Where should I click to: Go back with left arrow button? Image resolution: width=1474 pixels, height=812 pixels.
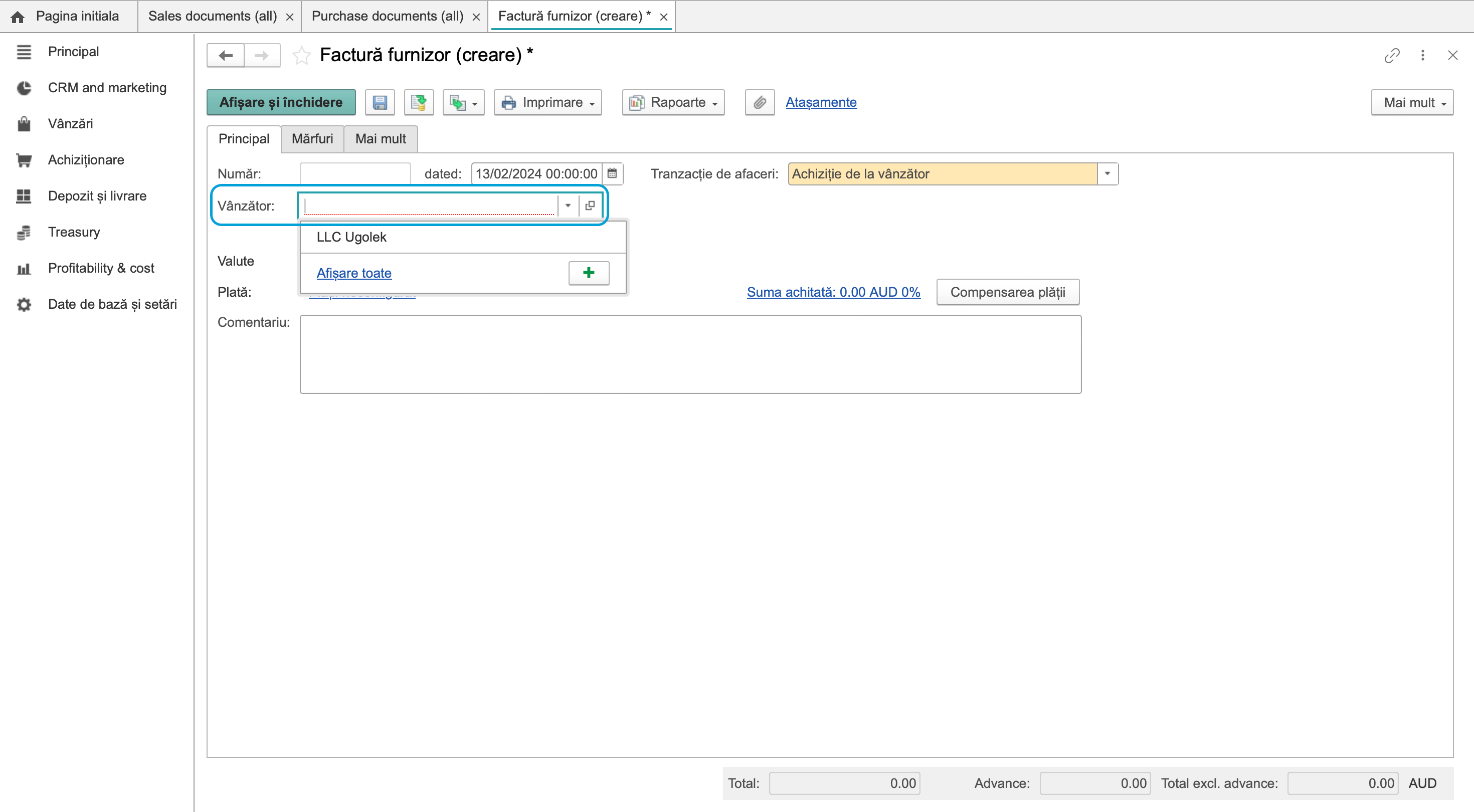click(x=226, y=56)
